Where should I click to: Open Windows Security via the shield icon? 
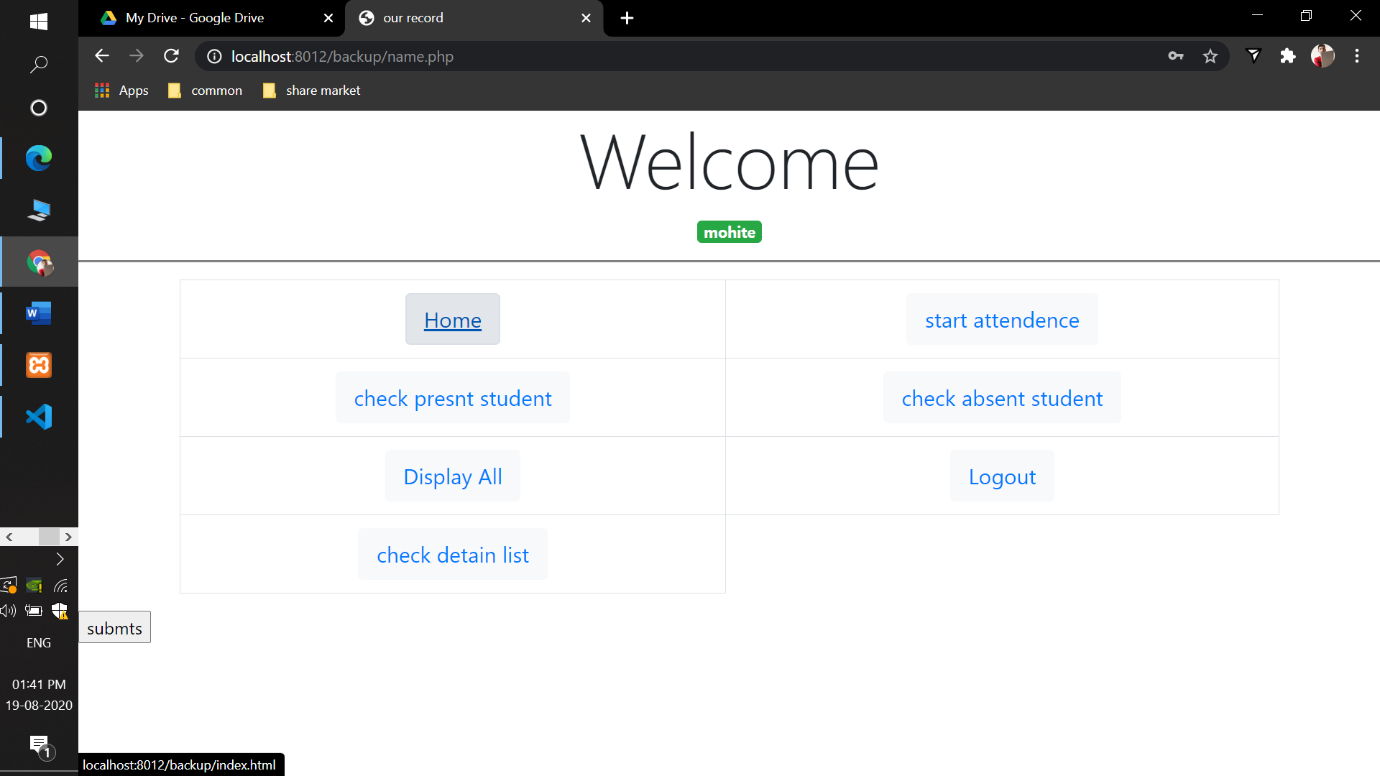pos(60,610)
